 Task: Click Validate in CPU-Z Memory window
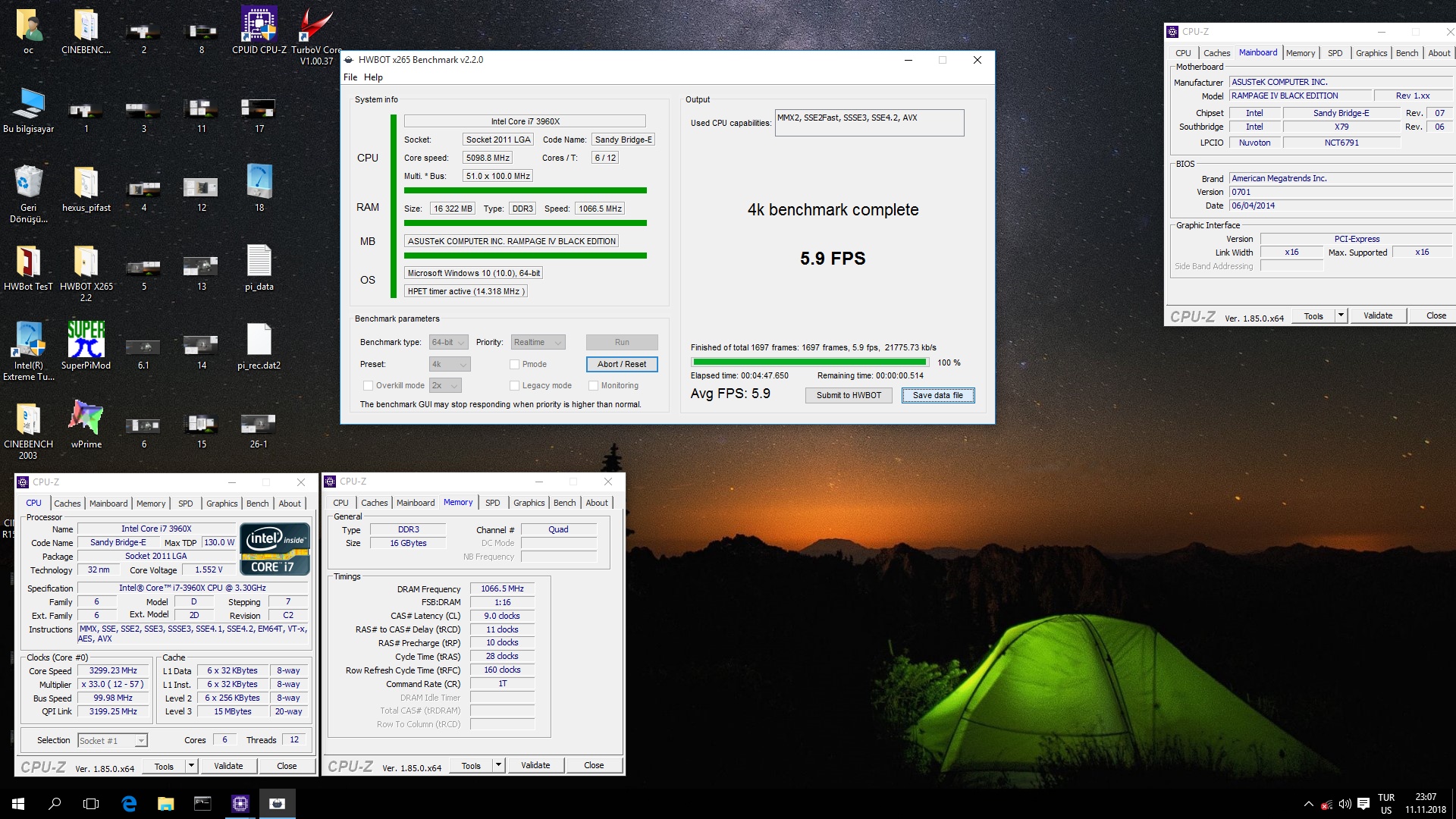(x=535, y=765)
